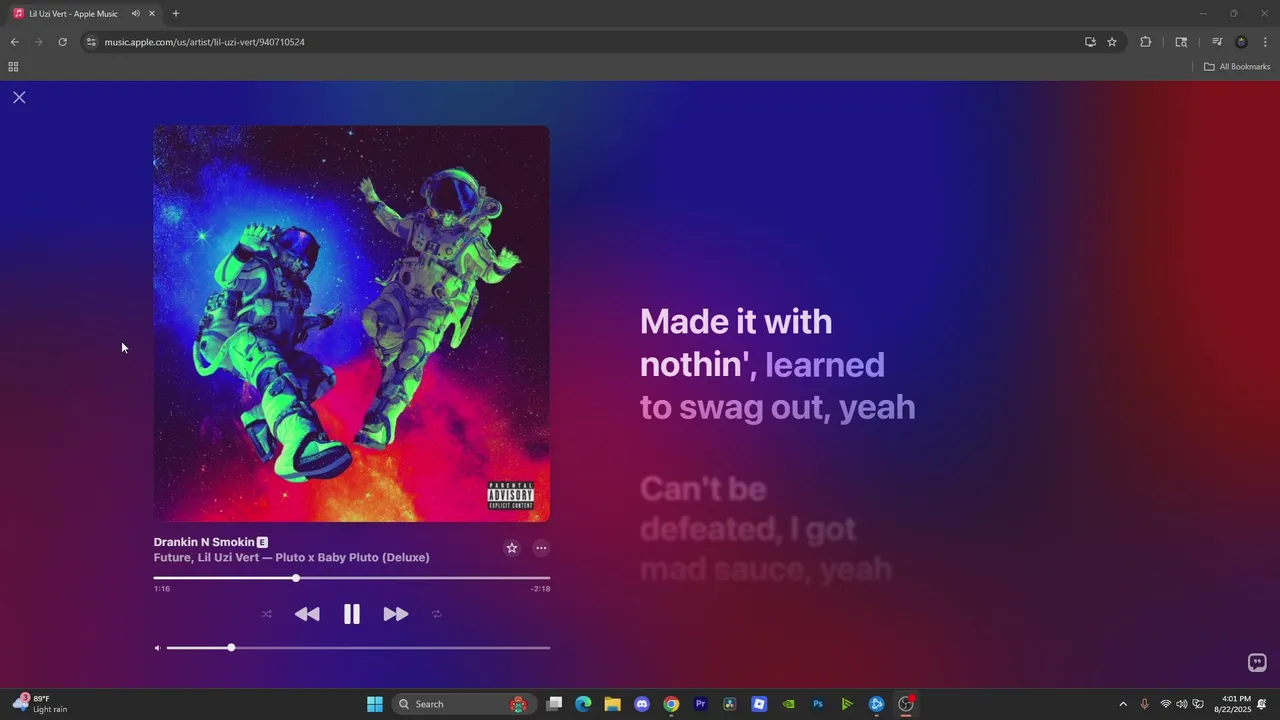1280x720 pixels.
Task: Click the remaining time -2:18 label
Action: 540,589
